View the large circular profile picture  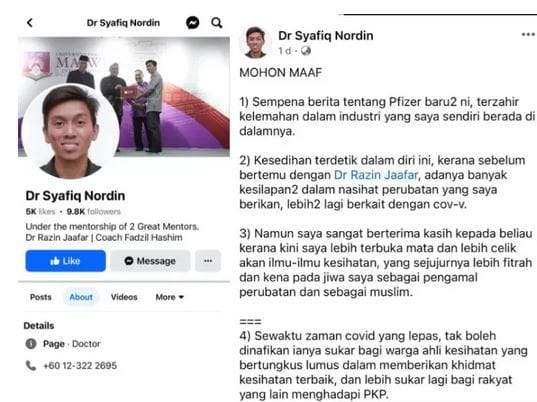[x=71, y=131]
